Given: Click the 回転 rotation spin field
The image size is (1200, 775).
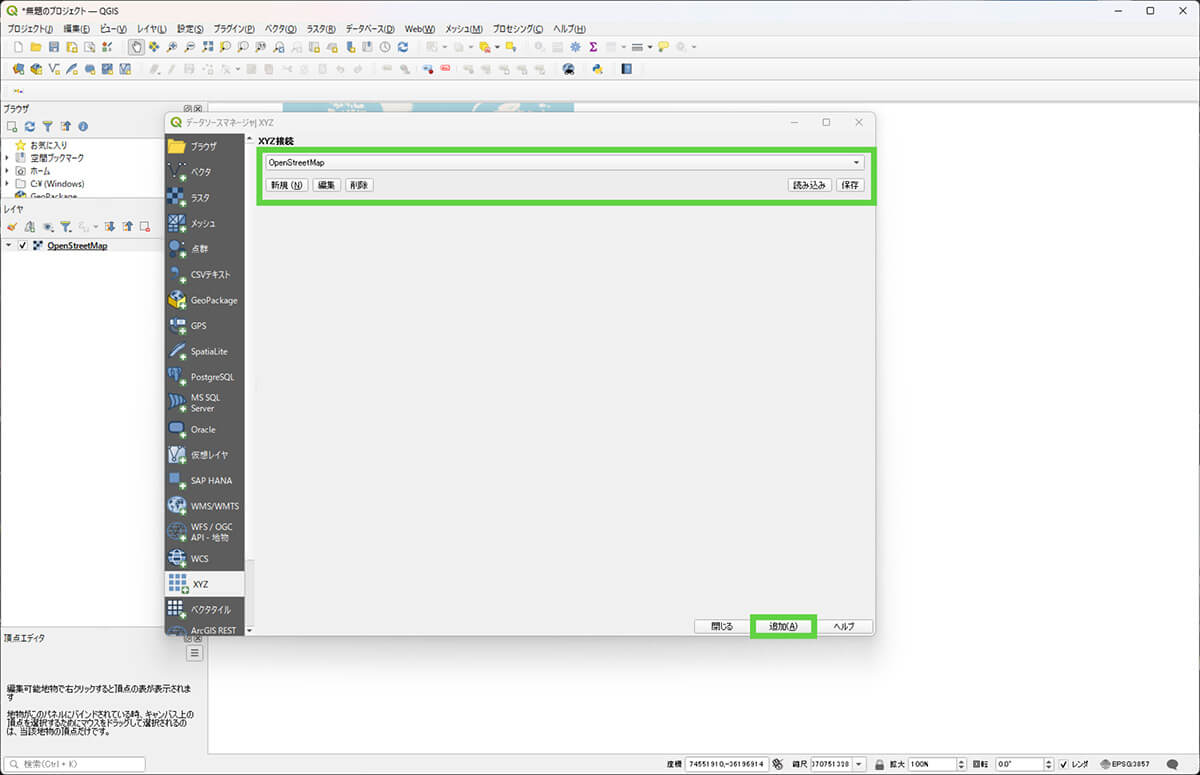Looking at the screenshot, I should point(1024,764).
